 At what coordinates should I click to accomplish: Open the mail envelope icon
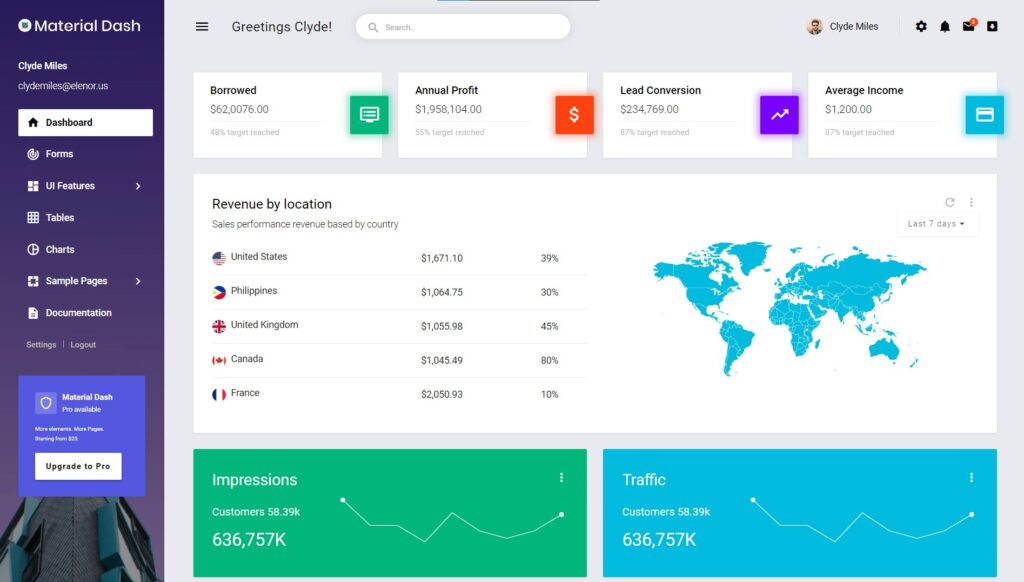(x=968, y=25)
